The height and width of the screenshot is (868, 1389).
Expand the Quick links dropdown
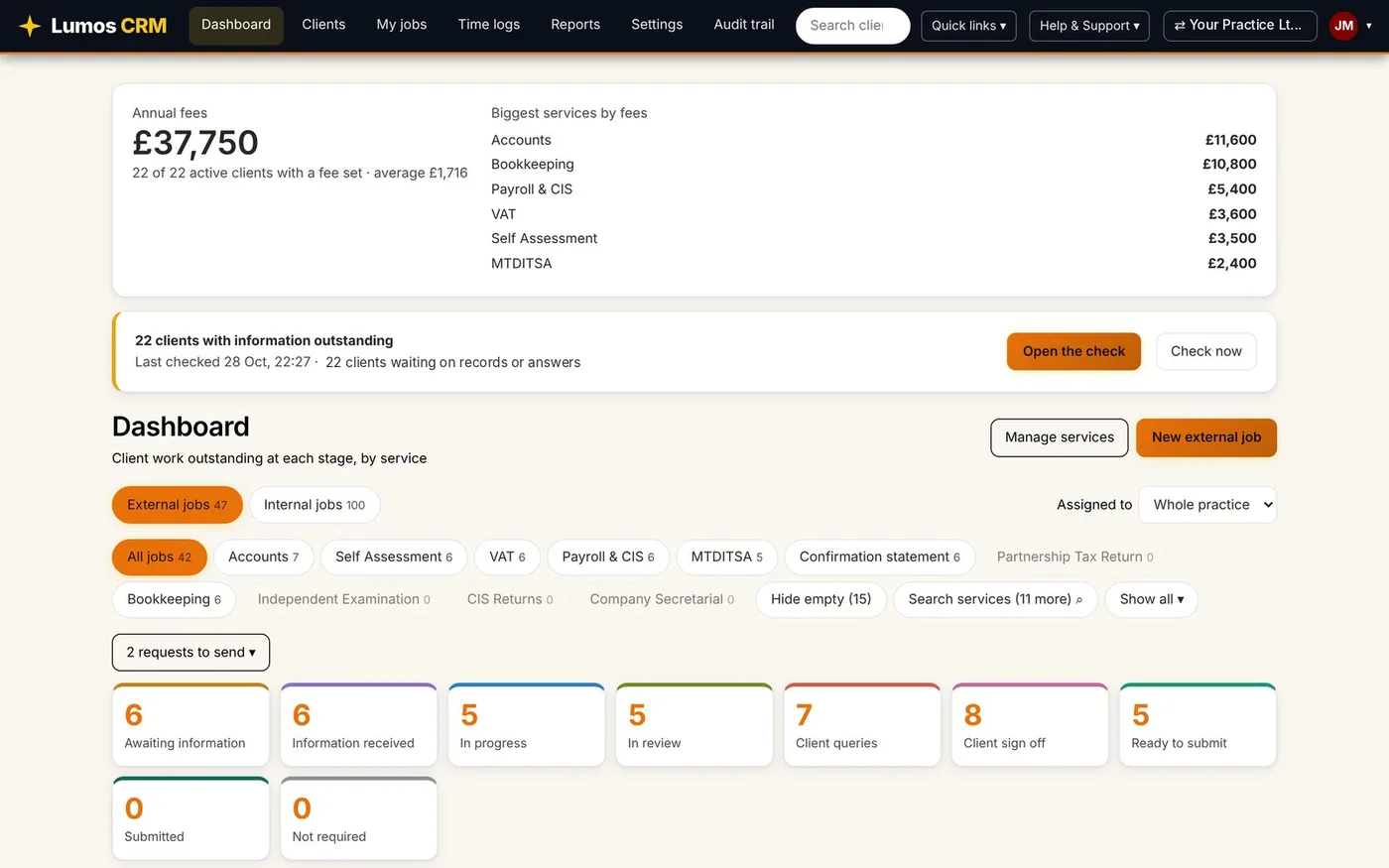[x=968, y=26]
